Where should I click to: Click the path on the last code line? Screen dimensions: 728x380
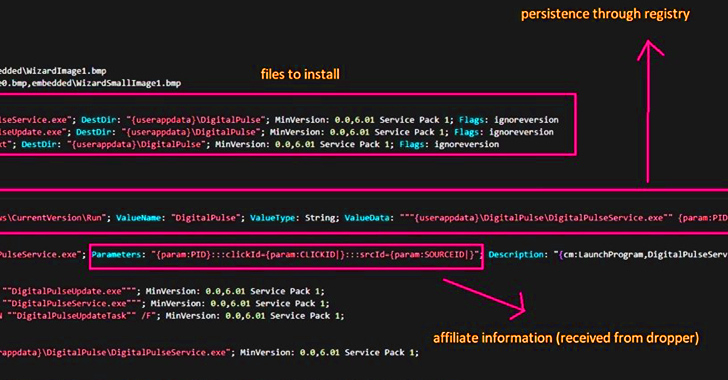click(115, 353)
